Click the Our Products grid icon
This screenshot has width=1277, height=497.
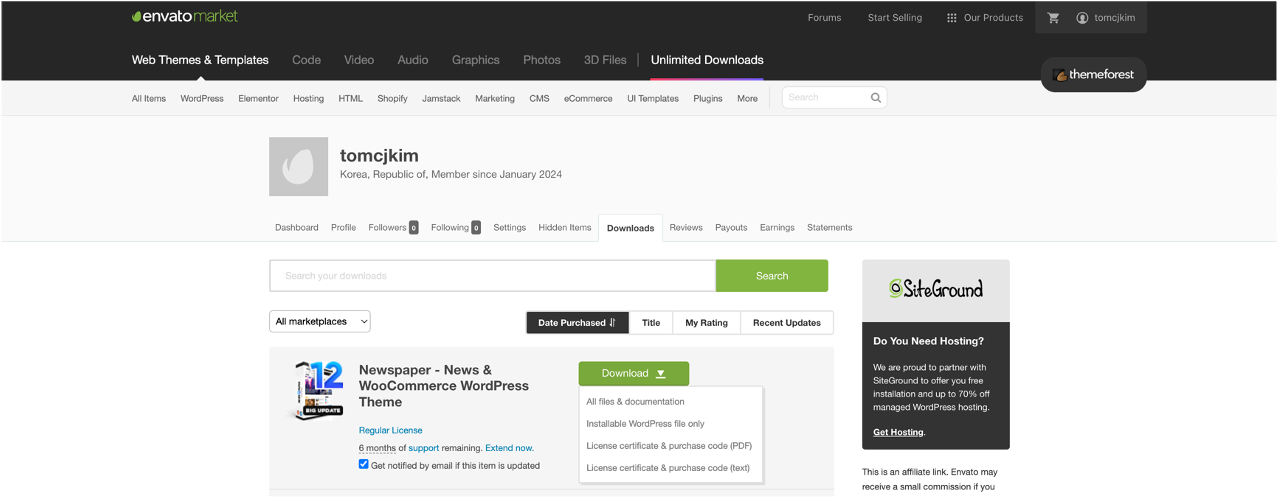tap(952, 18)
